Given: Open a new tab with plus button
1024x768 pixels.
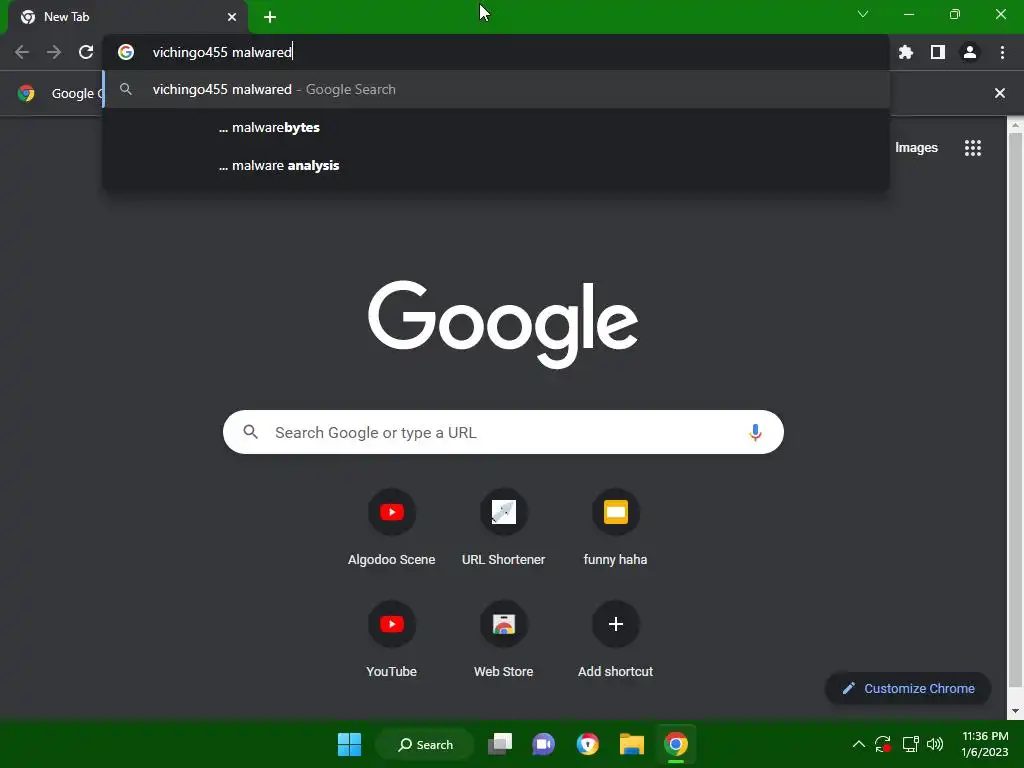Looking at the screenshot, I should (270, 17).
